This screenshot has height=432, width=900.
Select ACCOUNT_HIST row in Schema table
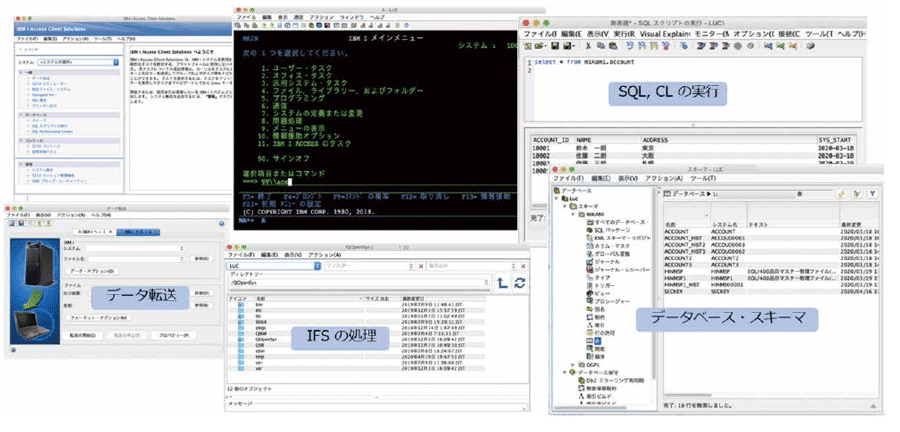tap(771, 236)
